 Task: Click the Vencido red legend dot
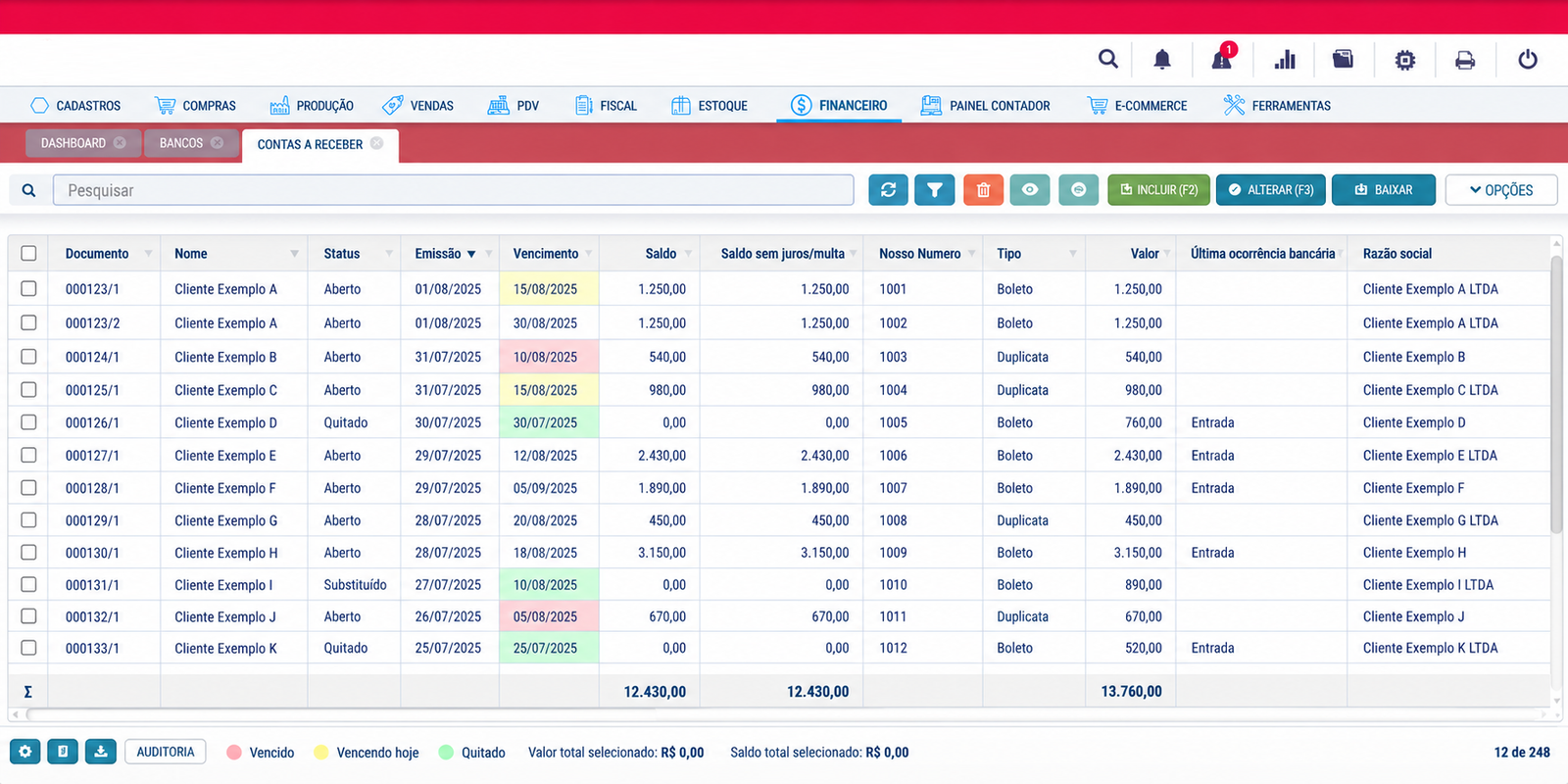234,753
